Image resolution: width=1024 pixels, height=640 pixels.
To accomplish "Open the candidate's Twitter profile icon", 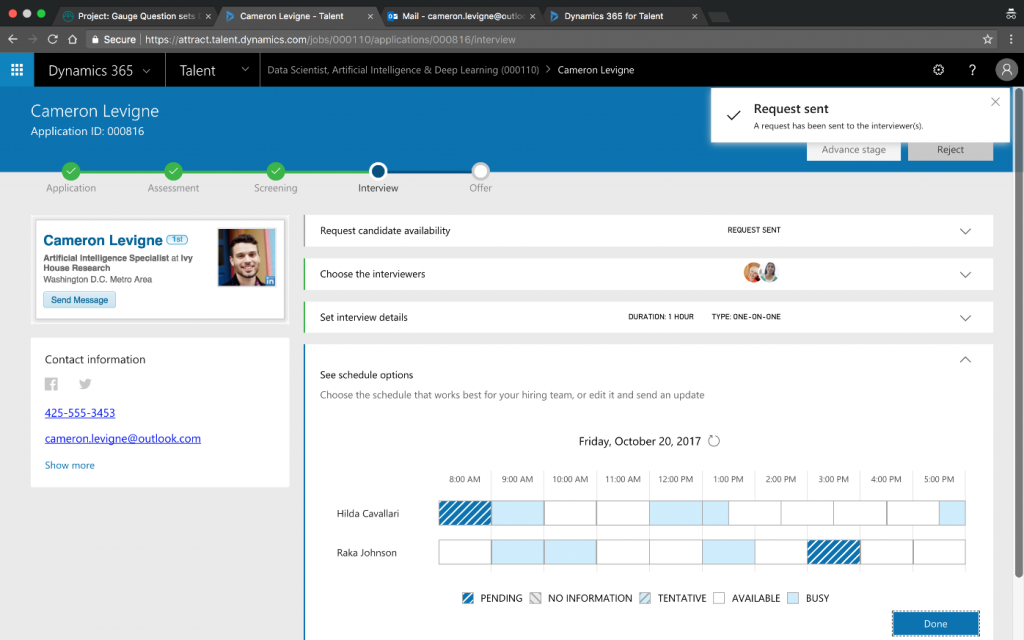I will pos(85,384).
